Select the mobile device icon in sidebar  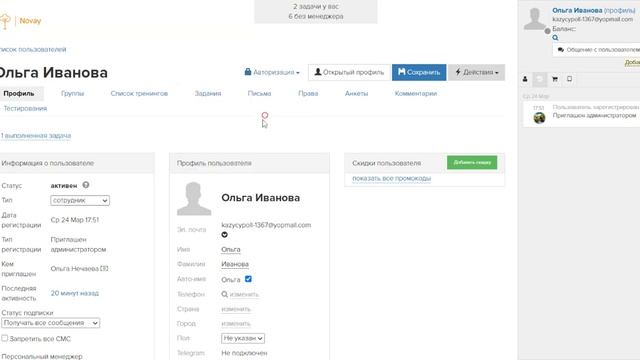click(x=569, y=79)
